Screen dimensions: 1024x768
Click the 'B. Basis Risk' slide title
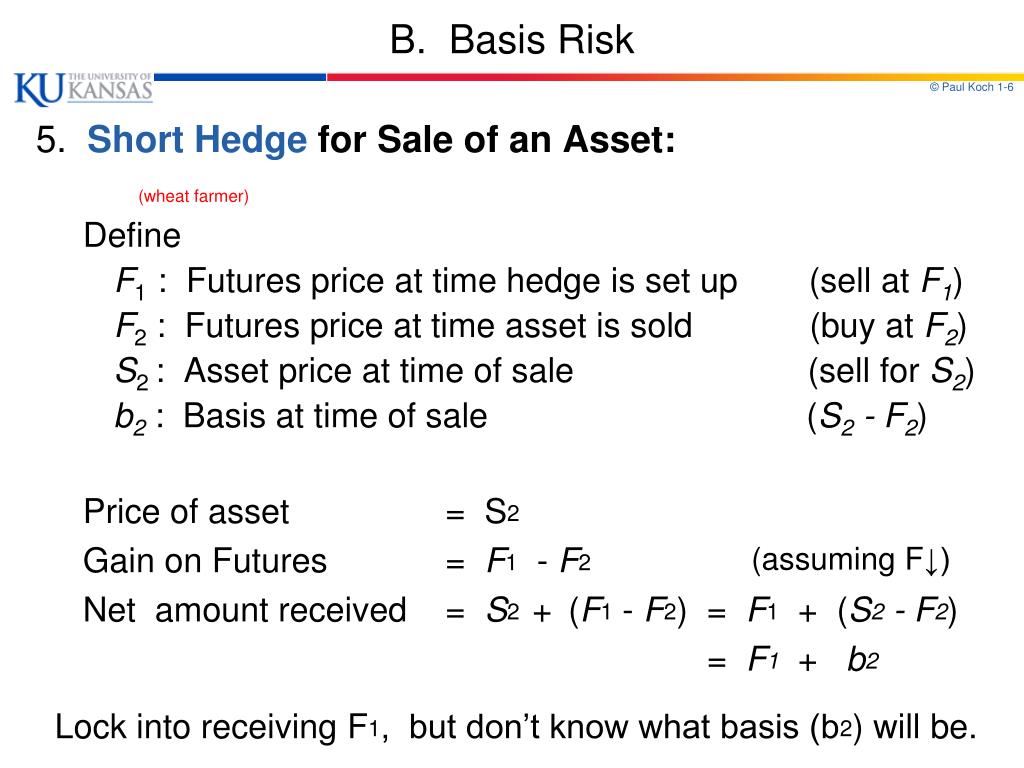511,40
